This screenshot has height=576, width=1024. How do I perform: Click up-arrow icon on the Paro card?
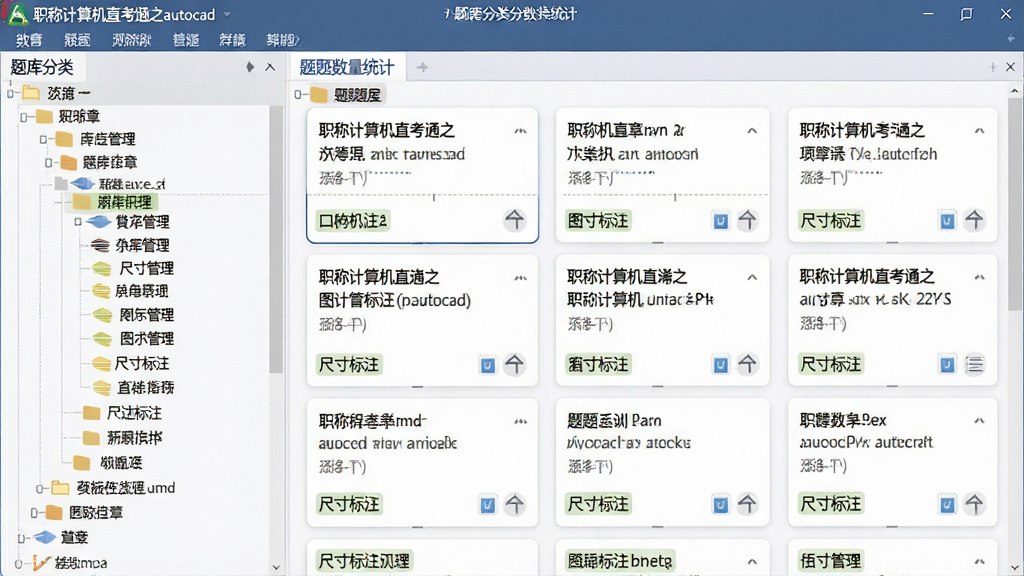click(x=748, y=504)
